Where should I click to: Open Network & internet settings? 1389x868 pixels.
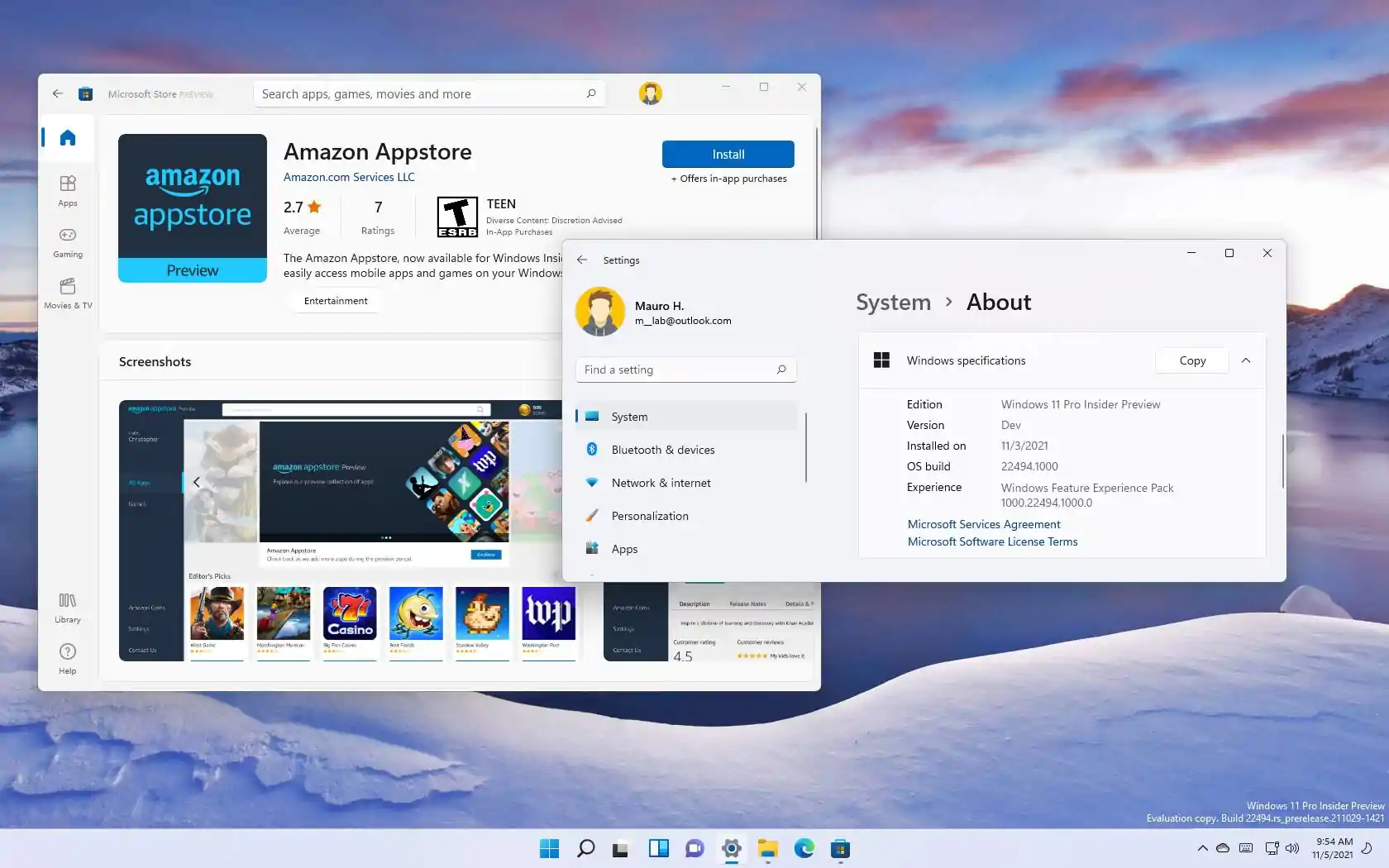pos(661,483)
